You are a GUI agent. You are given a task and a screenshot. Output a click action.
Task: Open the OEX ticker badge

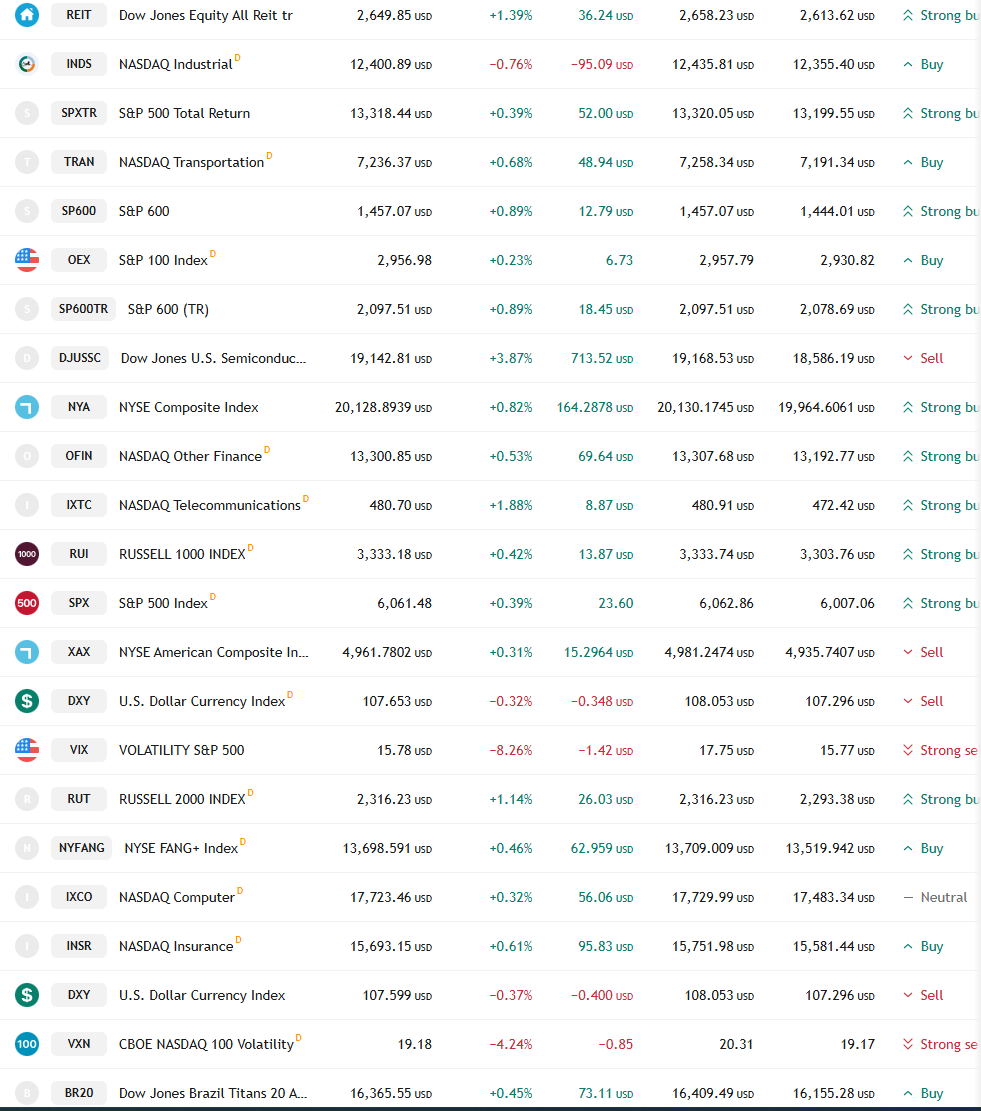click(79, 260)
